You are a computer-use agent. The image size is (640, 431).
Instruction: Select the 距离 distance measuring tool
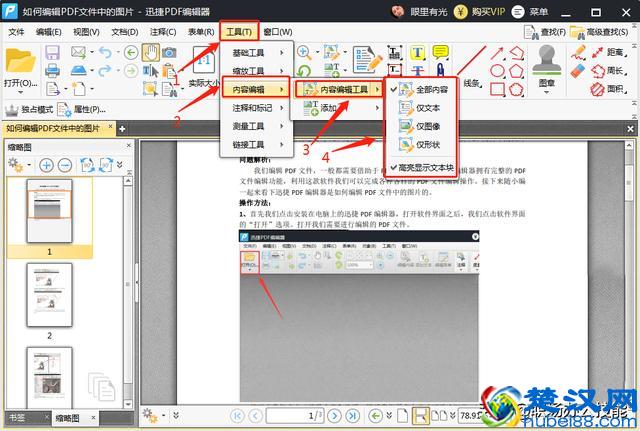[x=611, y=52]
